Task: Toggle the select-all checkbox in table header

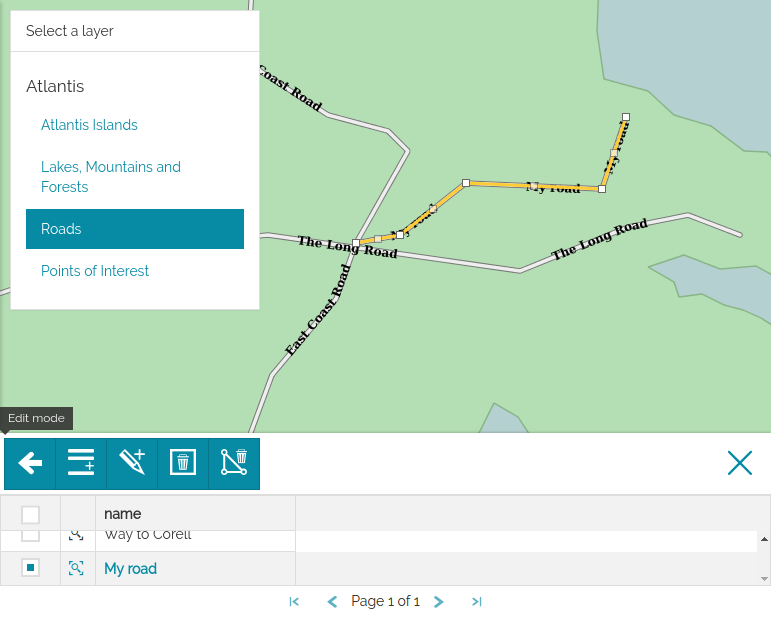Action: click(31, 514)
